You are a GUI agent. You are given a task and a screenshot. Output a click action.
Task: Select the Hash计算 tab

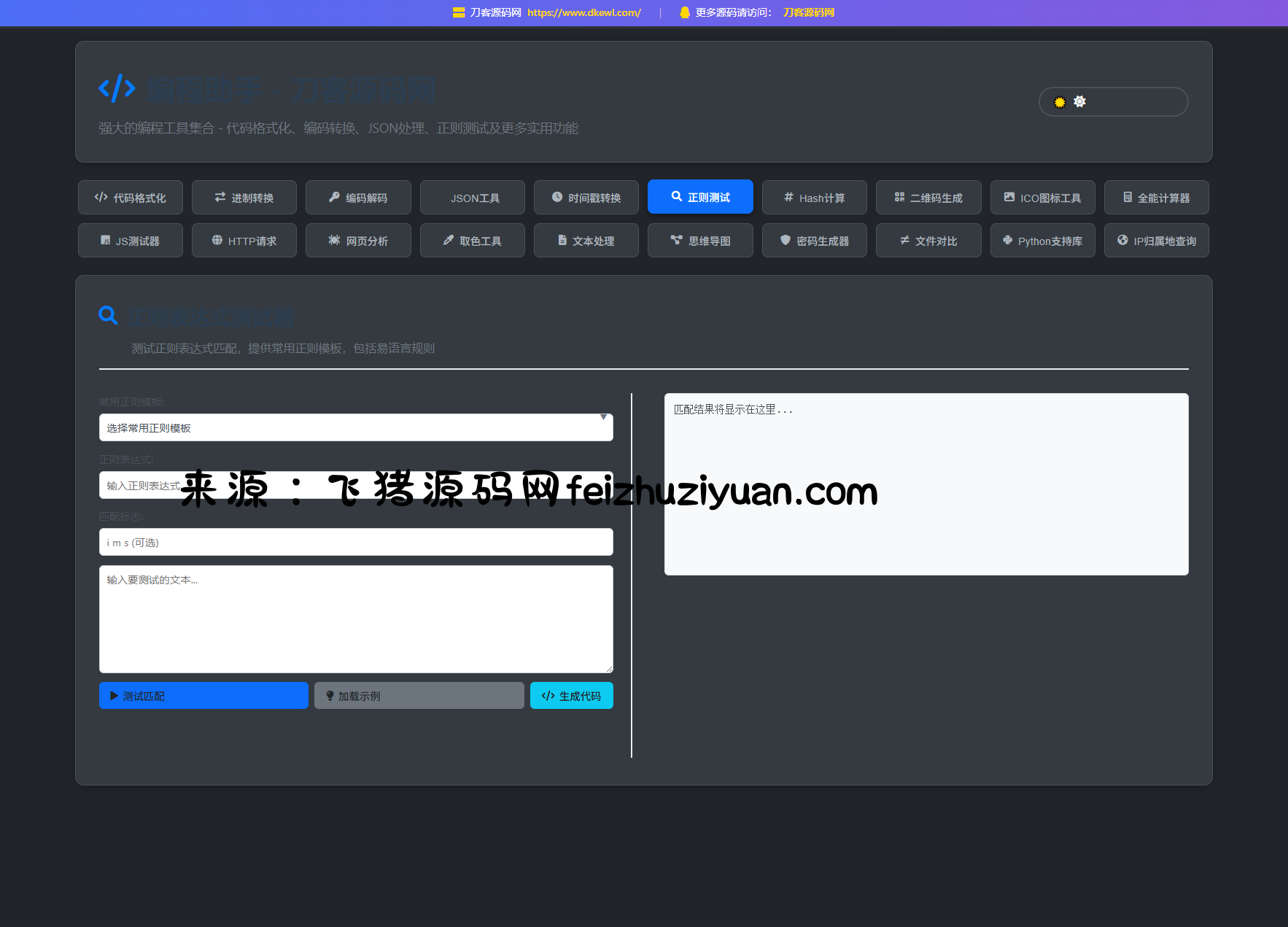click(814, 198)
